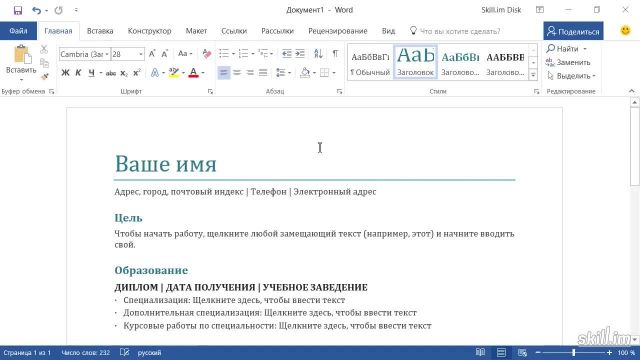Image resolution: width=640 pixels, height=360 pixels.
Task: Increase the paragraph indent
Action: (x=300, y=53)
